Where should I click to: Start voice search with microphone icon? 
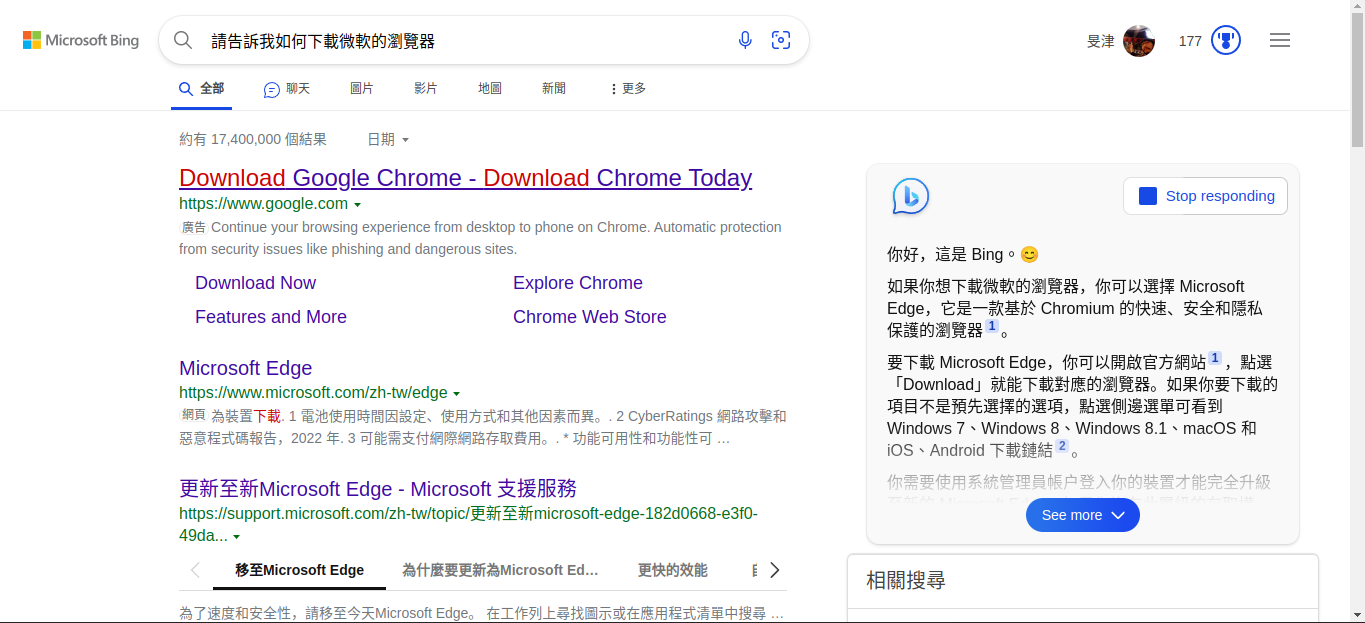point(745,40)
